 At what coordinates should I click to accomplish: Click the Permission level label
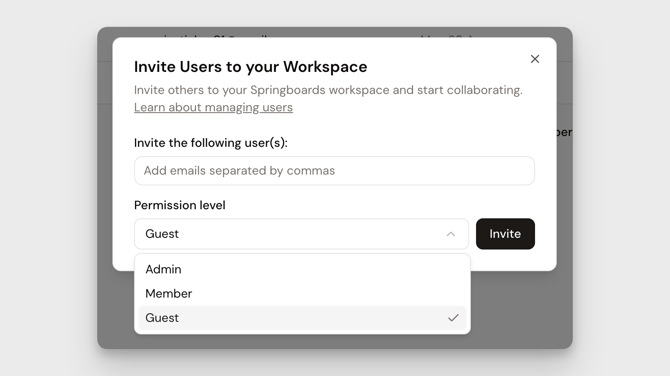point(179,205)
